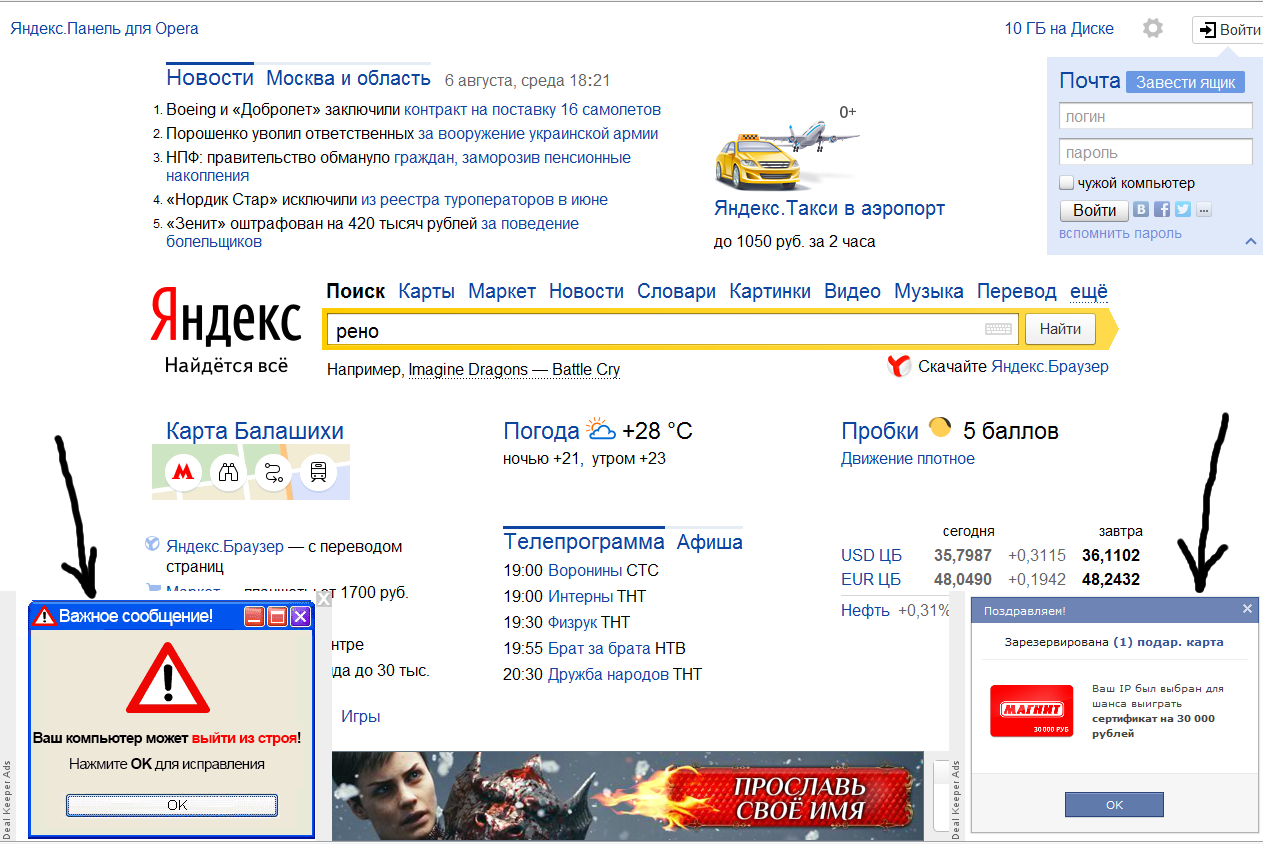Screen dimensions: 1263x844
Task: Sign in with the Facebook icon
Action: [x=1162, y=210]
